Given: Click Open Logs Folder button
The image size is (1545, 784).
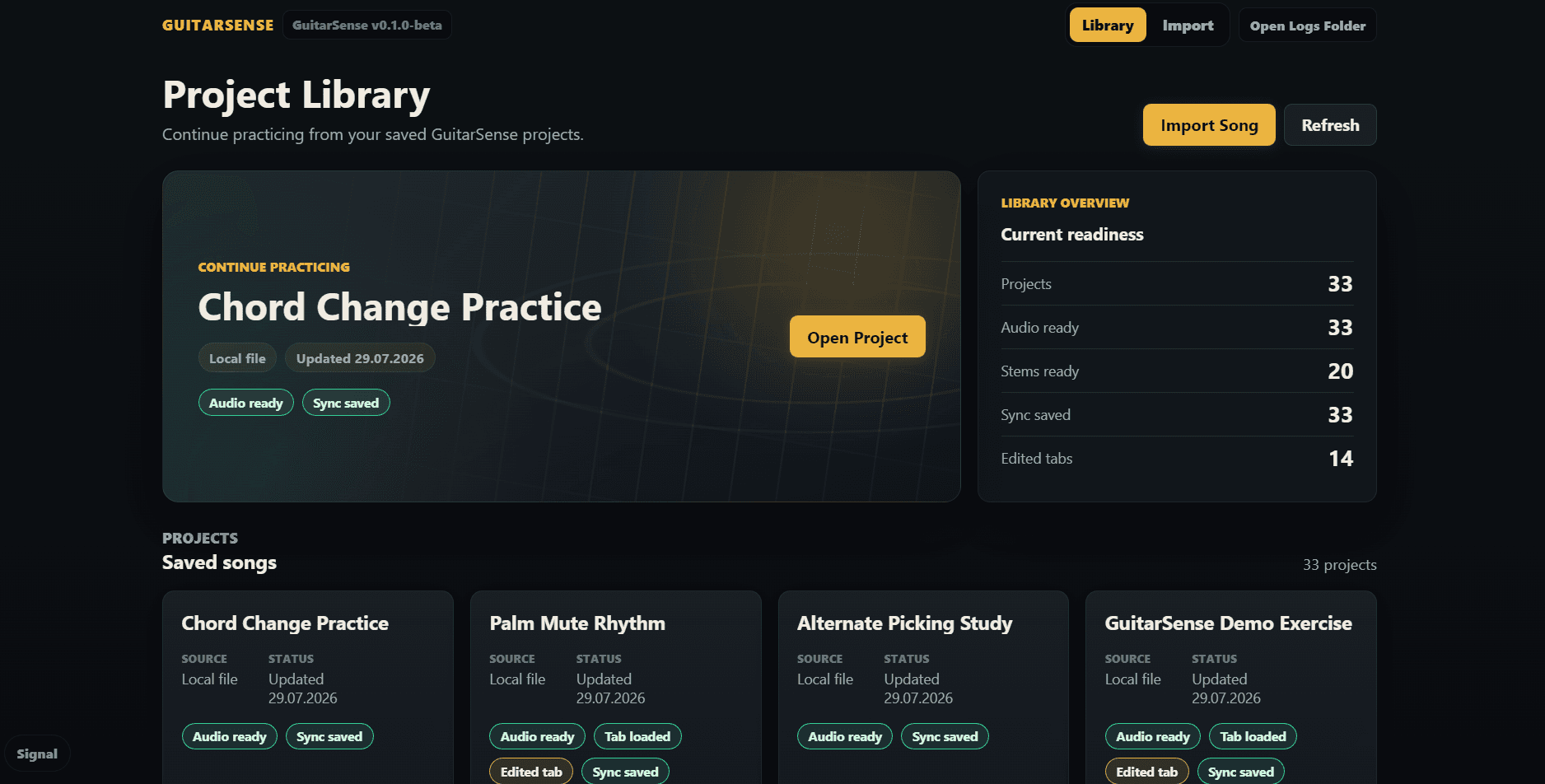Looking at the screenshot, I should [1307, 26].
